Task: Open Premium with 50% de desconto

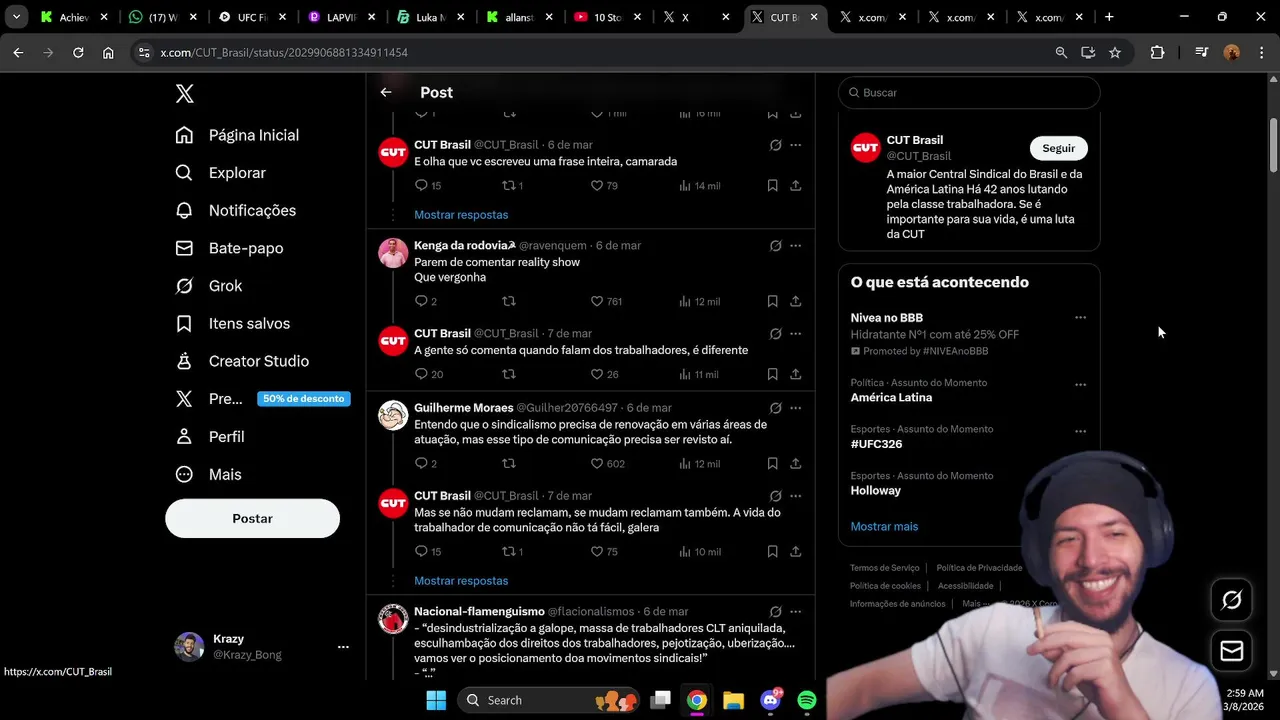Action: tap(262, 399)
